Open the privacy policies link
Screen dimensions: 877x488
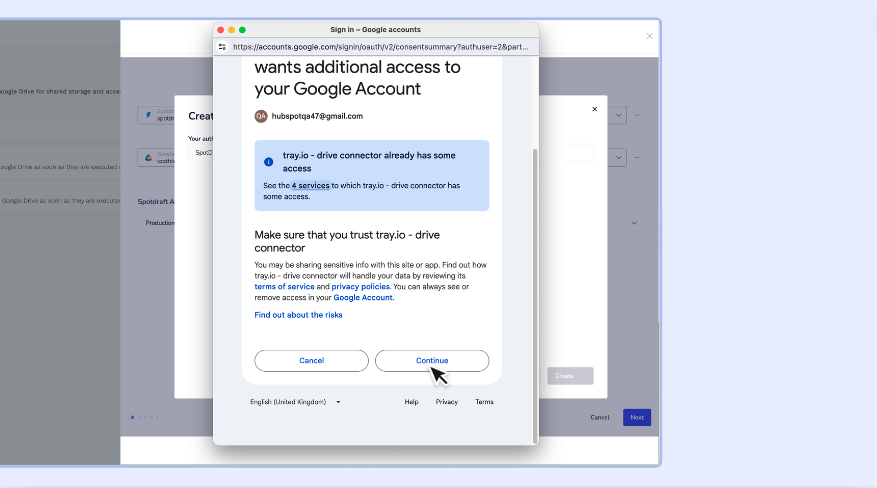[x=360, y=287]
